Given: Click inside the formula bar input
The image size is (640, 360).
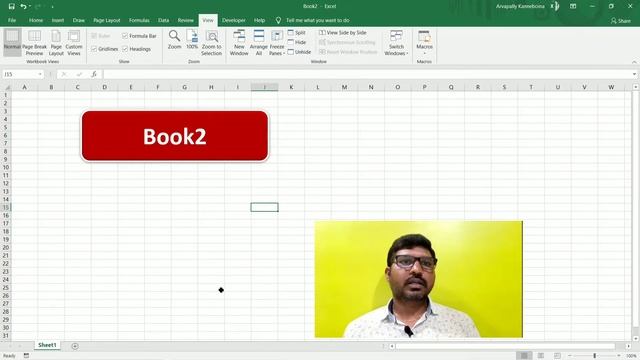Looking at the screenshot, I should coord(367,74).
